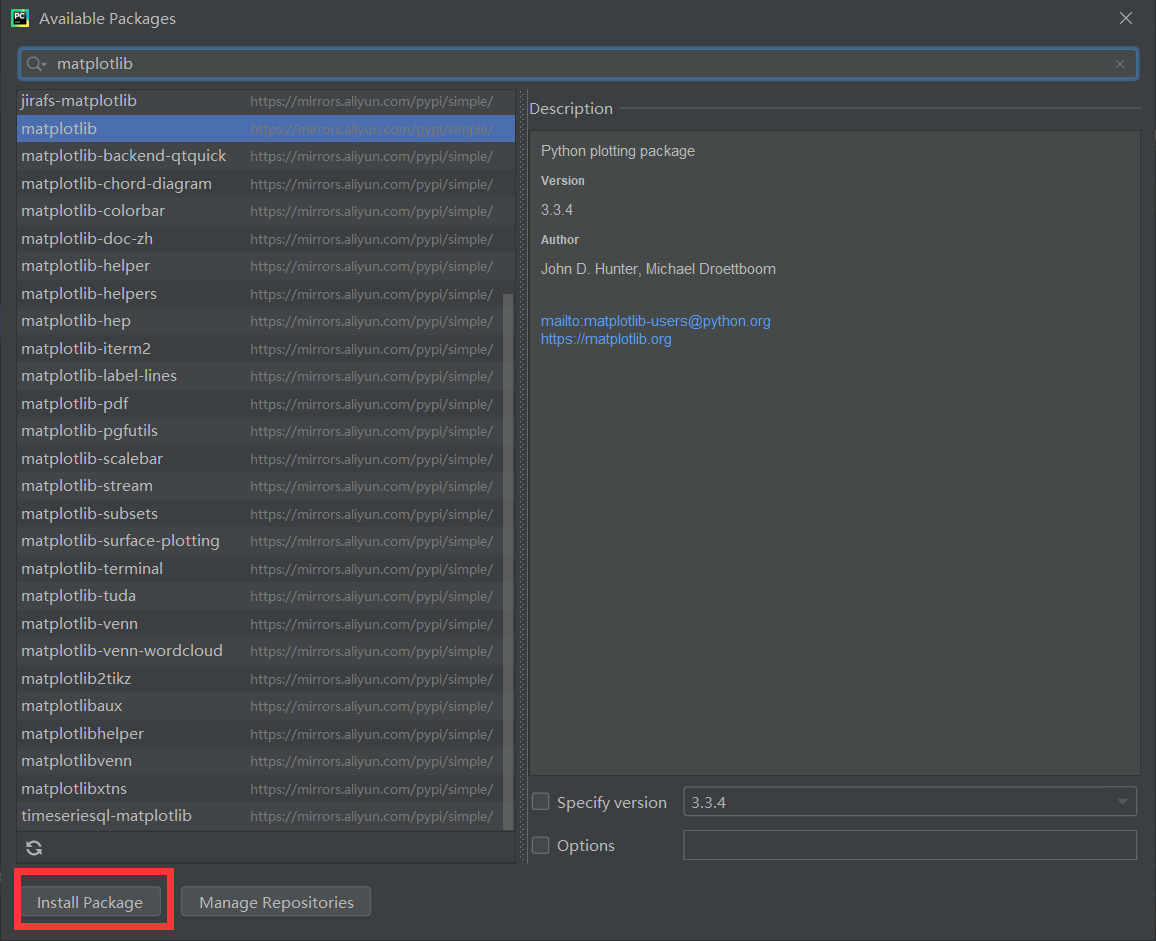Viewport: 1156px width, 941px height.
Task: Select matplotlib-pdf package
Action: coord(260,404)
